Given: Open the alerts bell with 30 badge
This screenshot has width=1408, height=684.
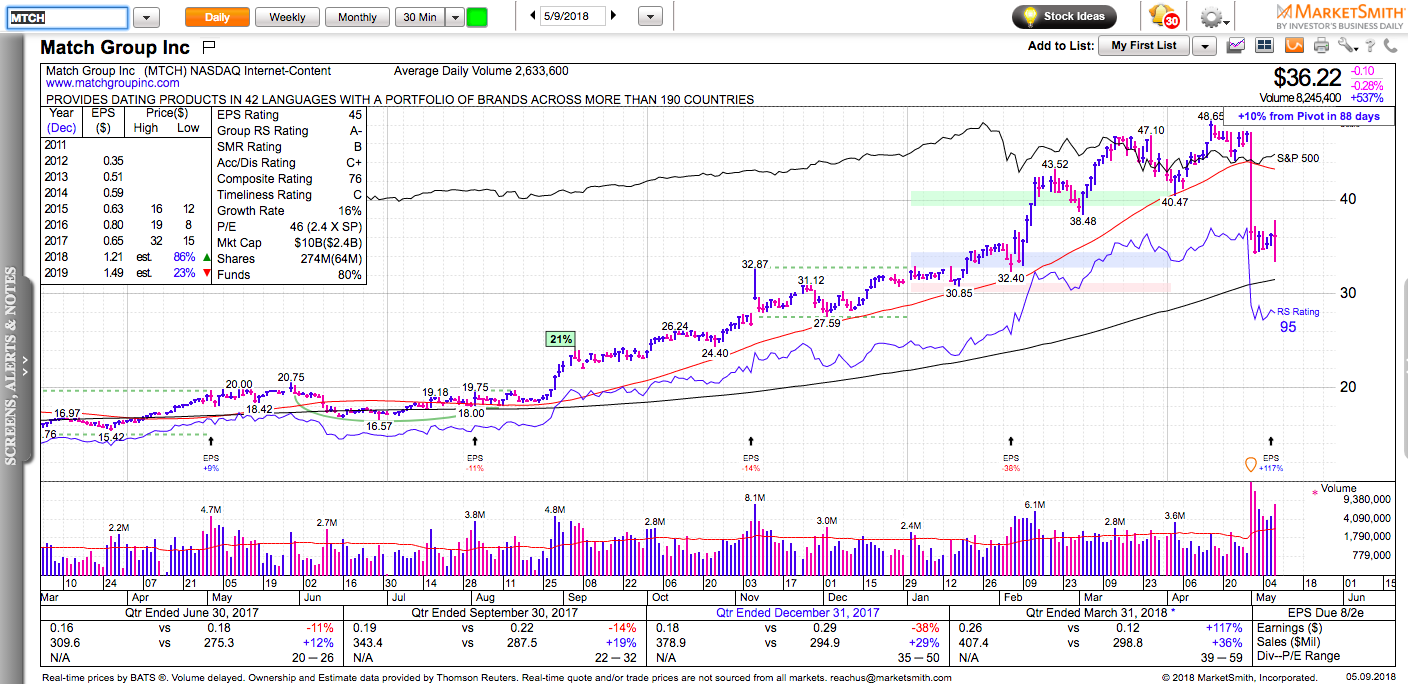Looking at the screenshot, I should [1165, 17].
